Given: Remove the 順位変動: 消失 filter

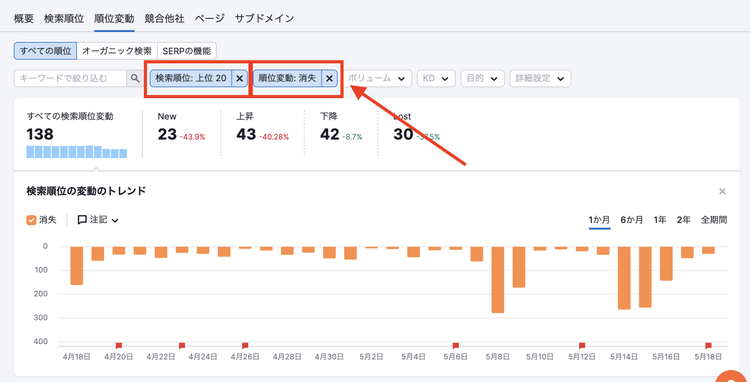Looking at the screenshot, I should [329, 78].
